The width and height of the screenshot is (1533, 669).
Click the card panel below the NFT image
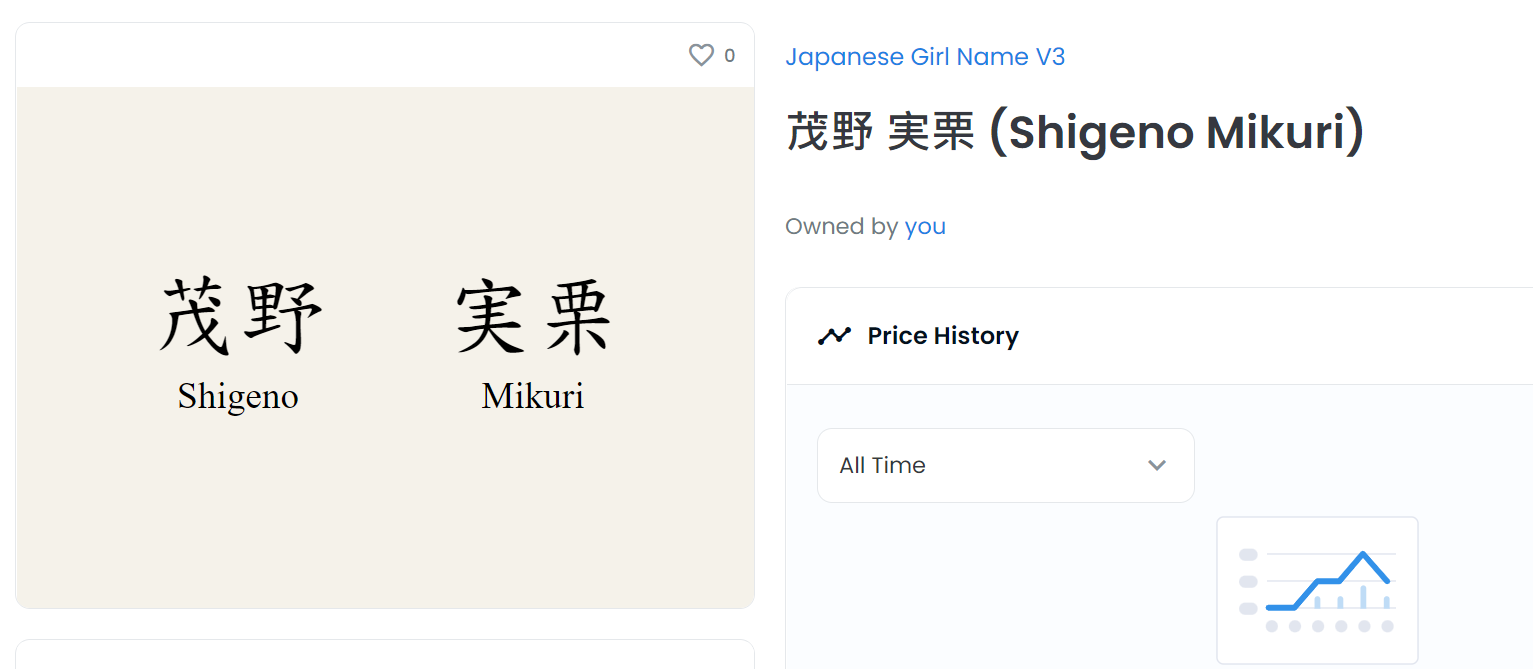385,654
